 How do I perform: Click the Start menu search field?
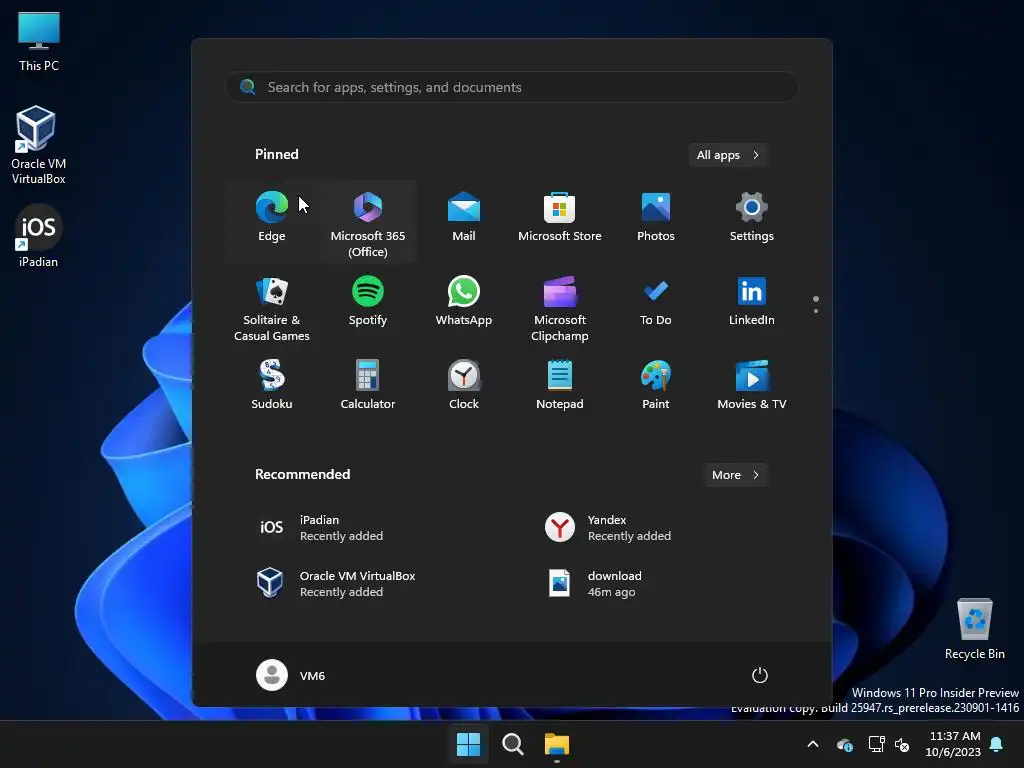(512, 87)
